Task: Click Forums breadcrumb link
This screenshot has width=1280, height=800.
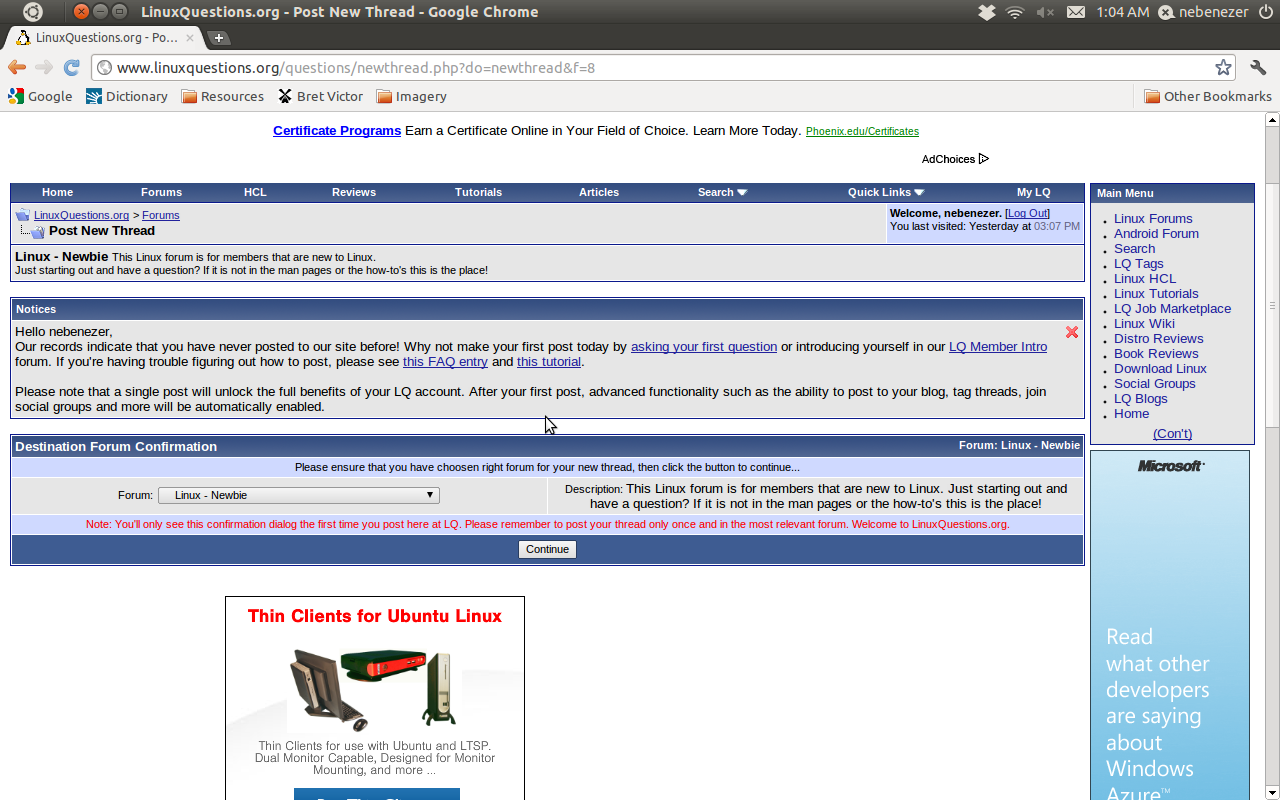Action: [161, 215]
